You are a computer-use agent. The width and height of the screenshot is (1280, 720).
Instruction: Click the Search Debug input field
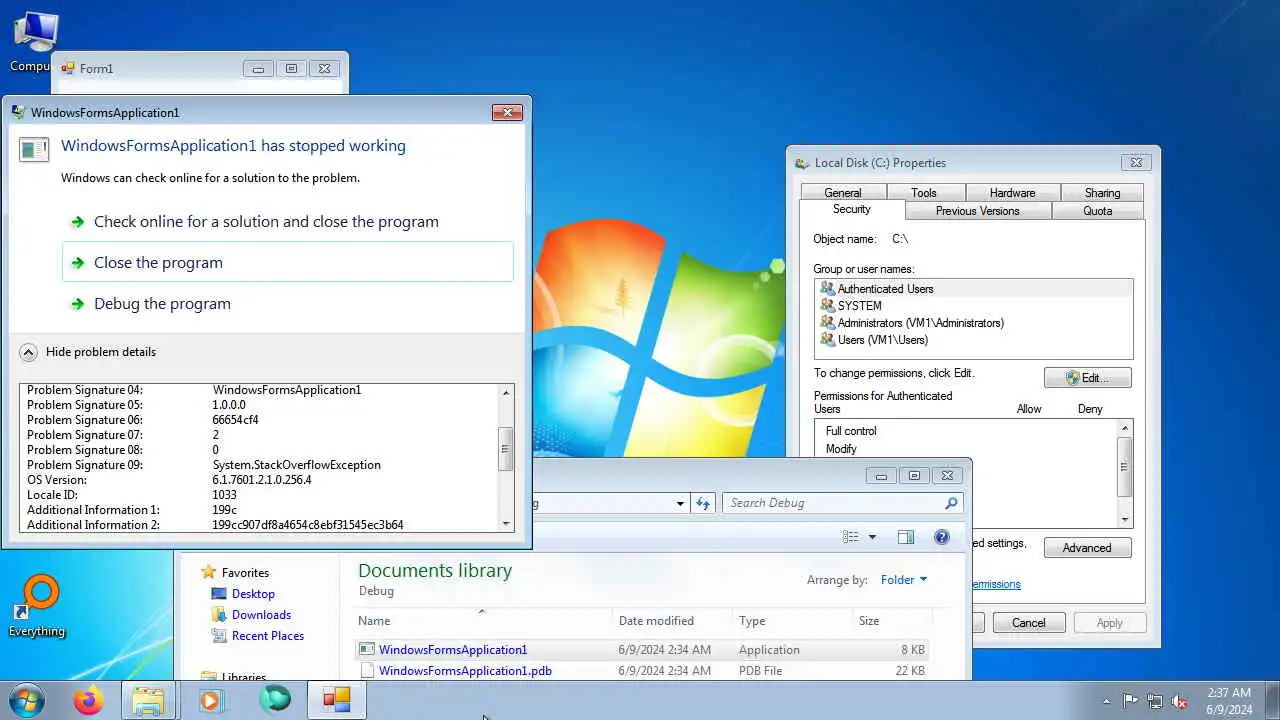click(835, 503)
